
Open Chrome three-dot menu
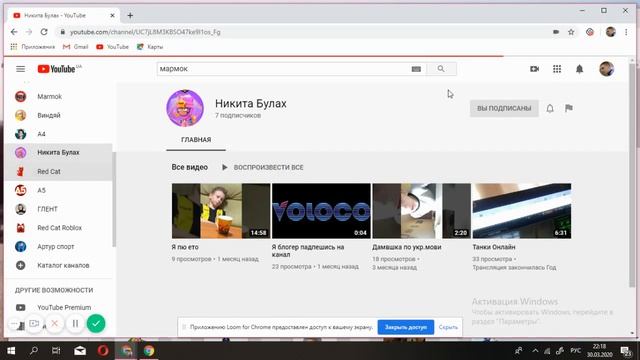[626, 32]
